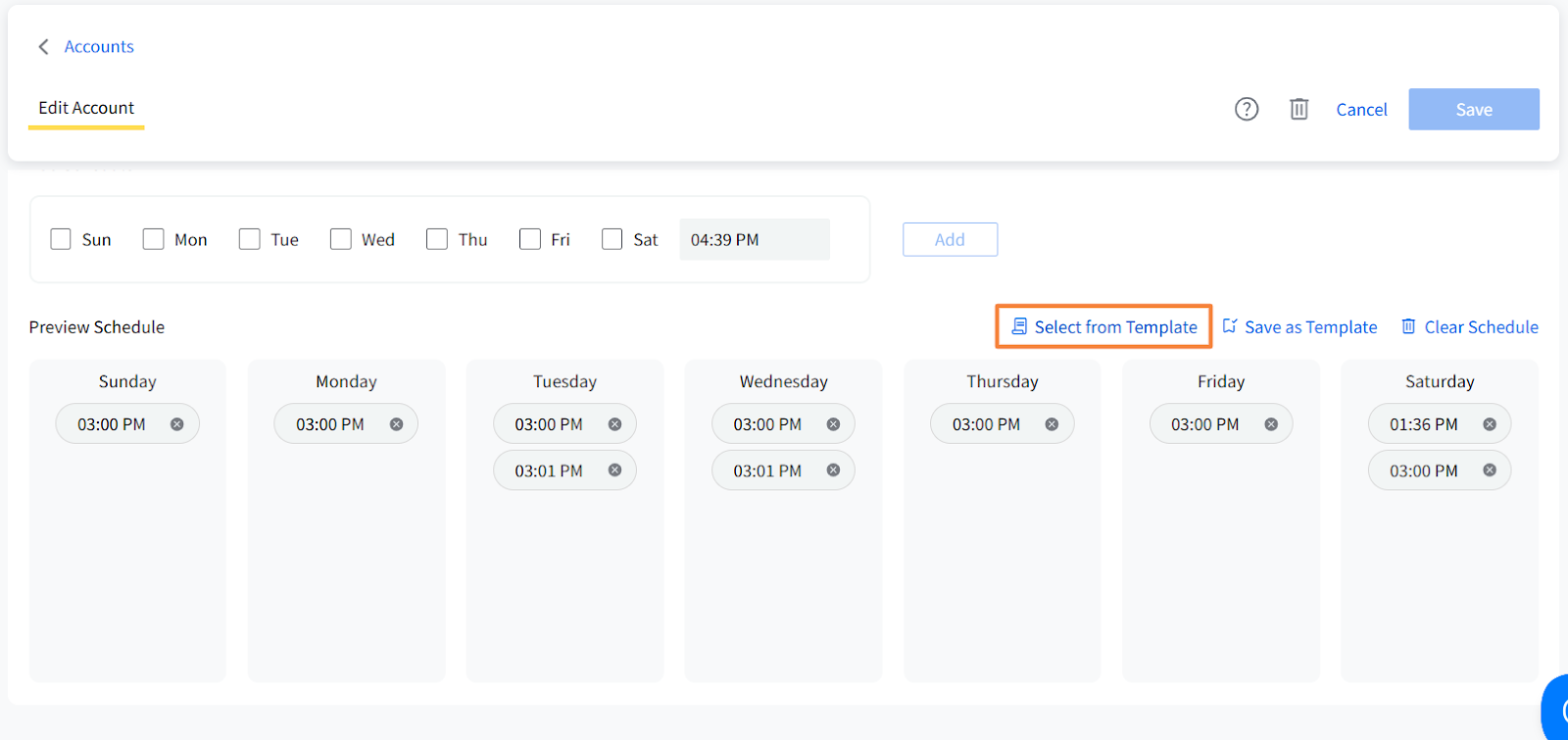Viewport: 1568px width, 740px height.
Task: Click Save as Template
Action: point(1299,326)
